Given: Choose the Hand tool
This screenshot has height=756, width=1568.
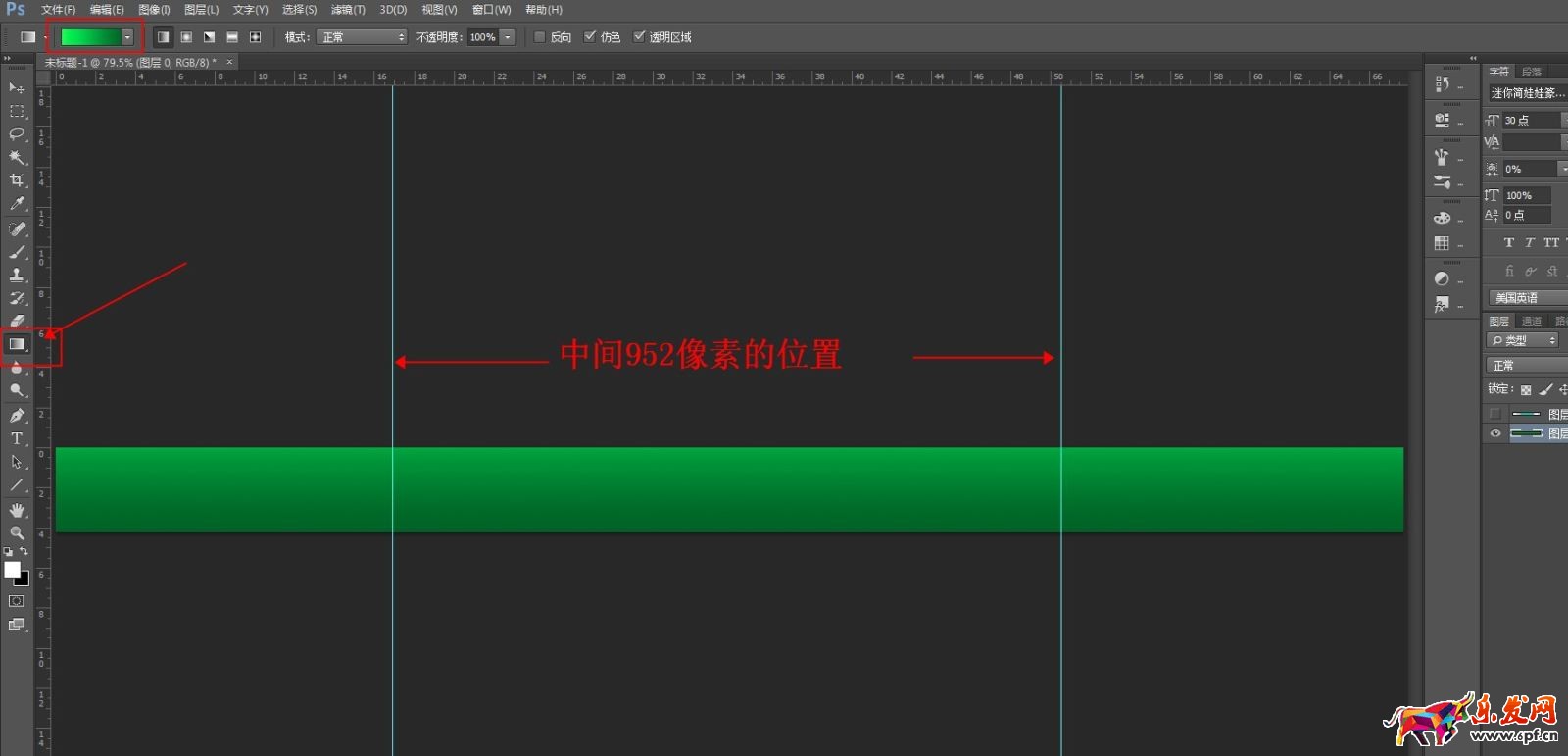Looking at the screenshot, I should [x=17, y=510].
